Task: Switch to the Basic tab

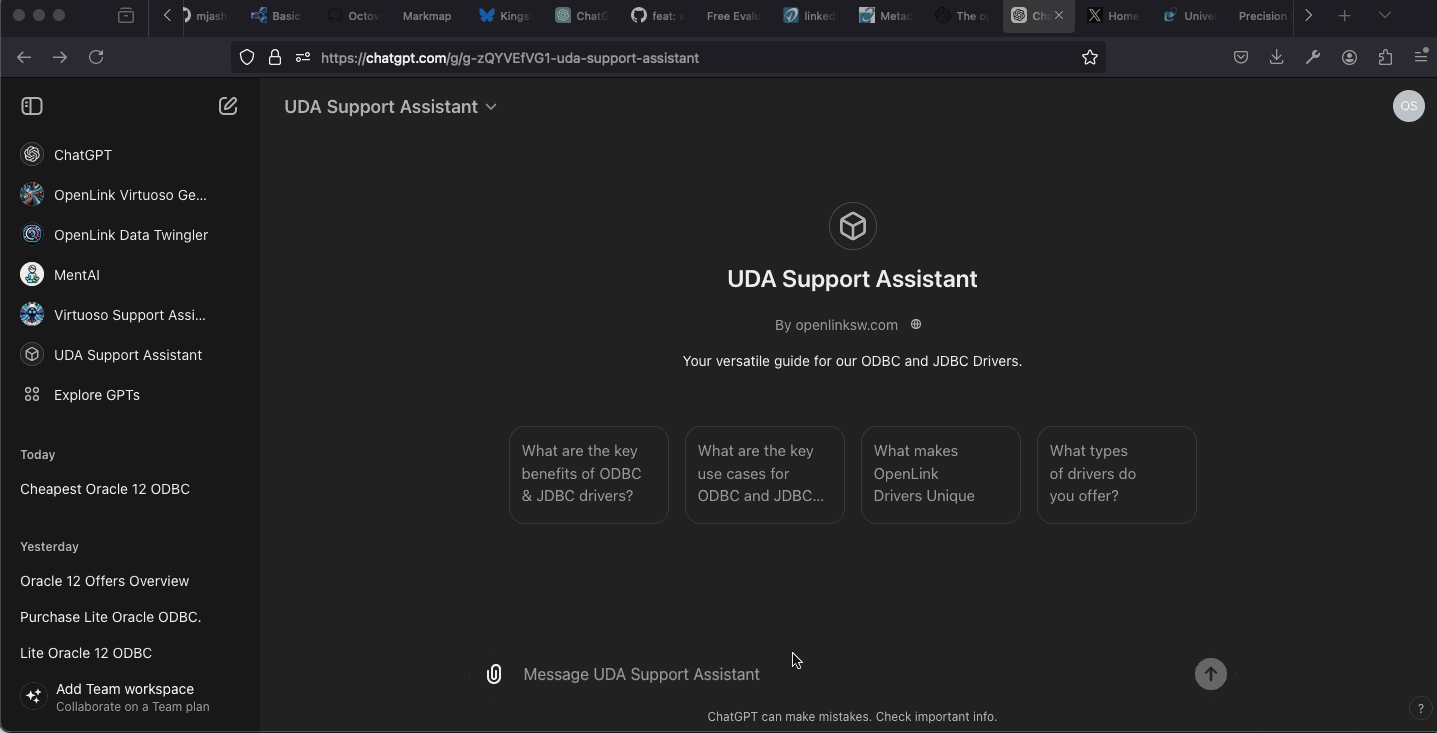Action: (x=277, y=15)
